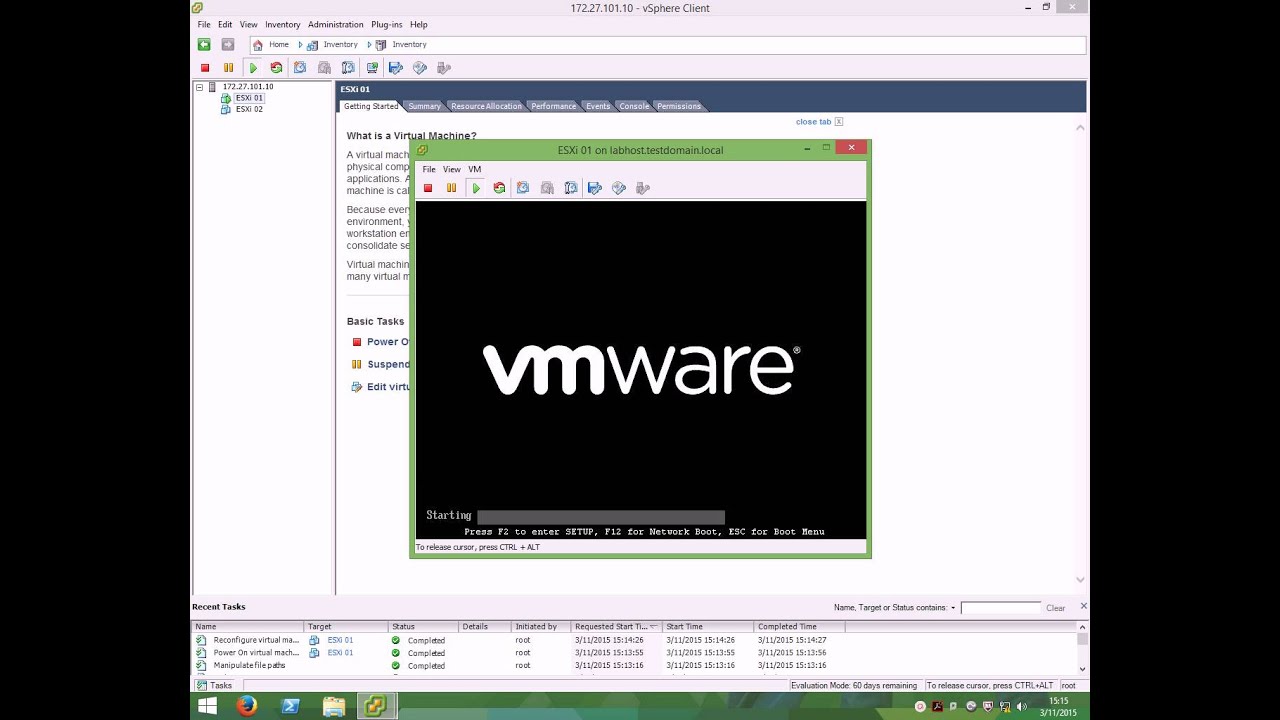The width and height of the screenshot is (1280, 720).
Task: Click CD/DVD connect icon in console window
Action: [x=619, y=188]
